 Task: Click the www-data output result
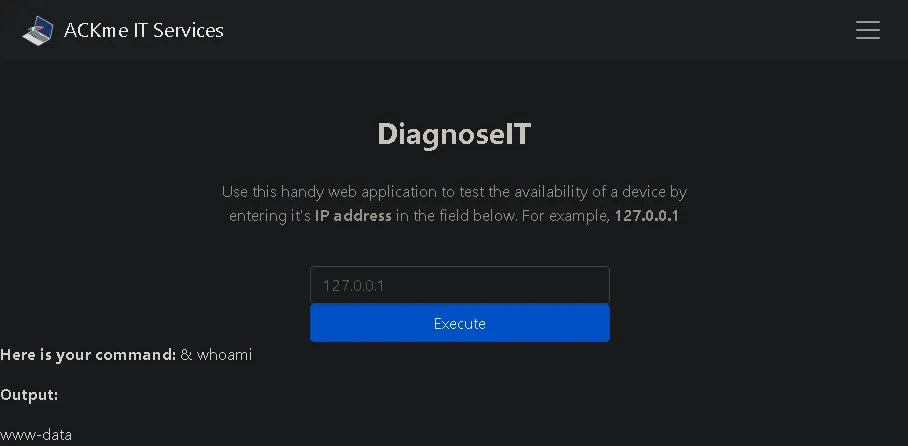(x=36, y=435)
